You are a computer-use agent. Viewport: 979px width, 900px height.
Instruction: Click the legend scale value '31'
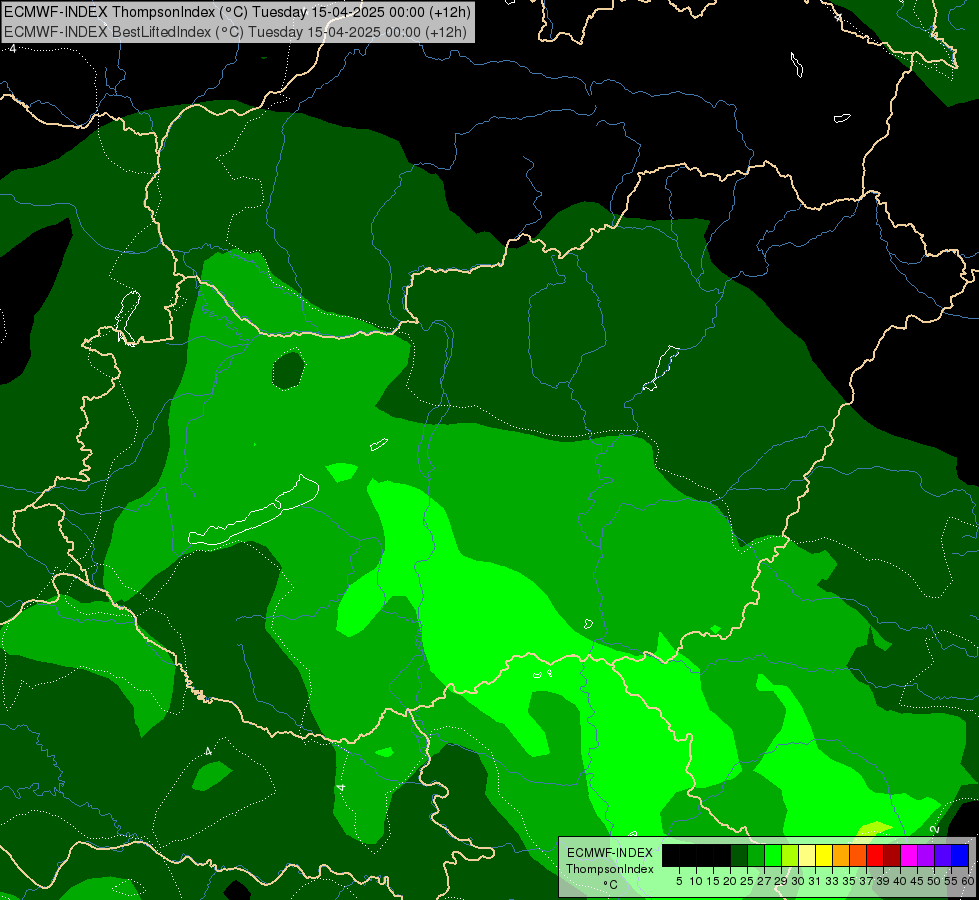point(815,881)
